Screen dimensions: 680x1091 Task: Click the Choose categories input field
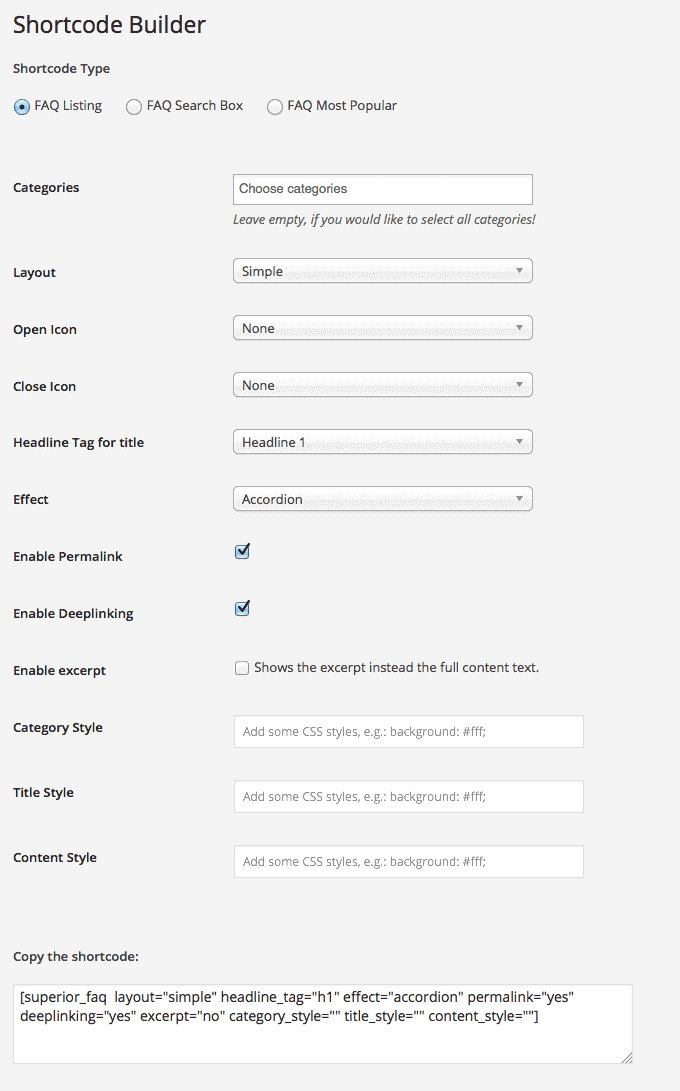pyautogui.click(x=382, y=189)
